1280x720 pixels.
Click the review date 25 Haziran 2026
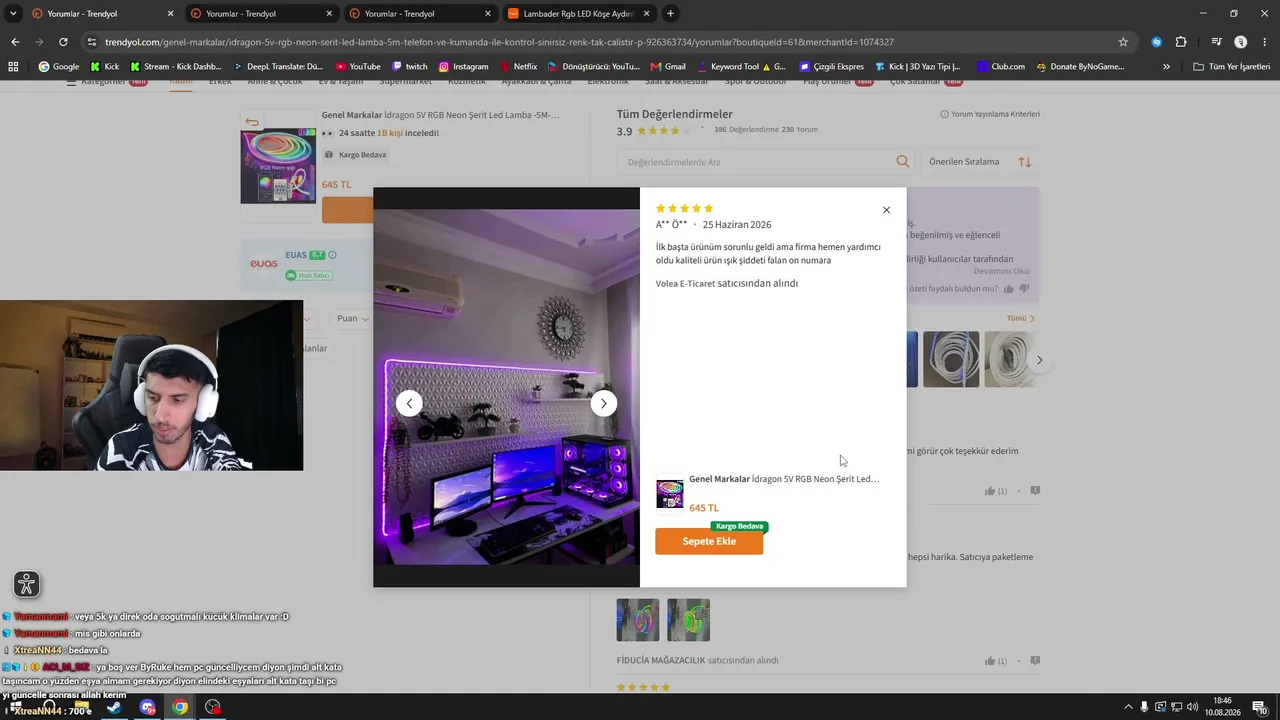(737, 225)
